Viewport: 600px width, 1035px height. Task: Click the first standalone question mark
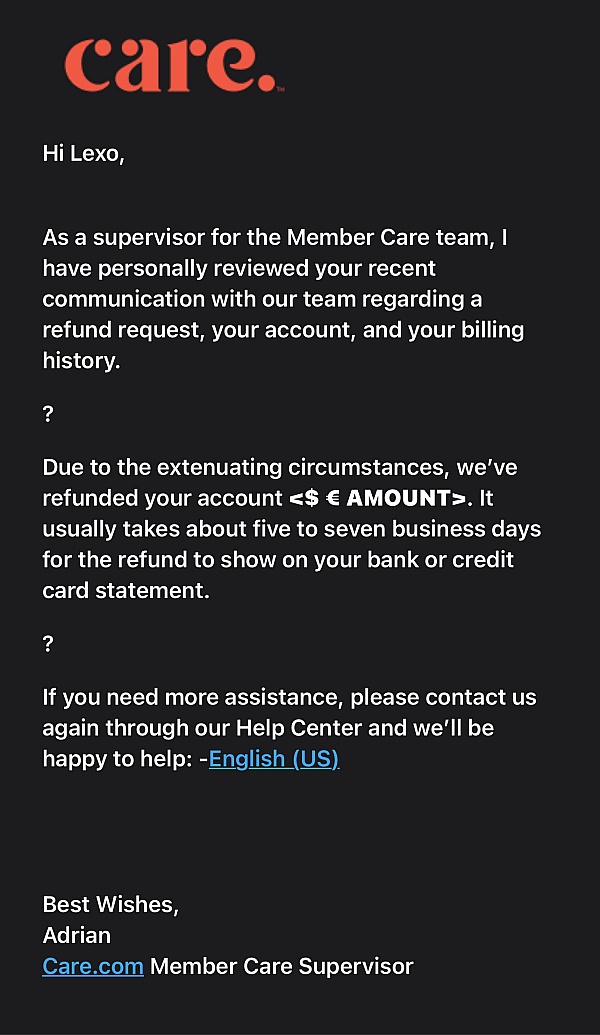point(48,414)
